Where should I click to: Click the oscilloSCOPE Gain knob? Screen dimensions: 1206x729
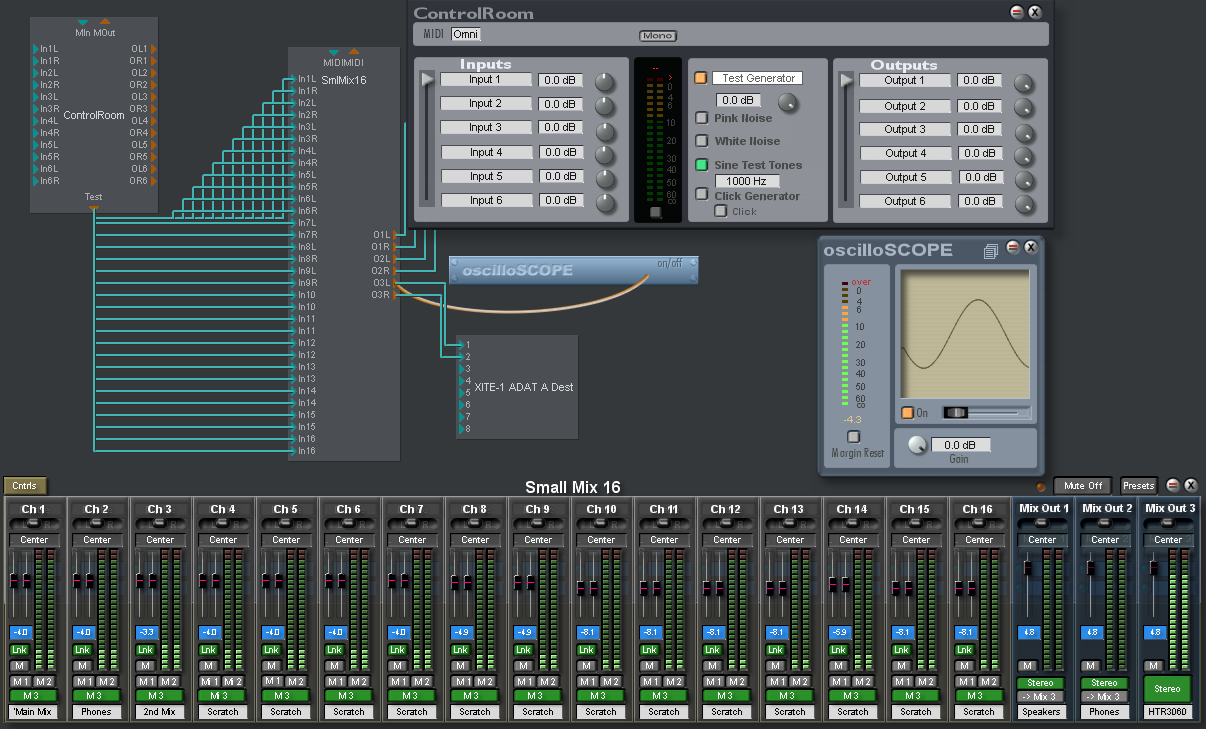coord(917,446)
